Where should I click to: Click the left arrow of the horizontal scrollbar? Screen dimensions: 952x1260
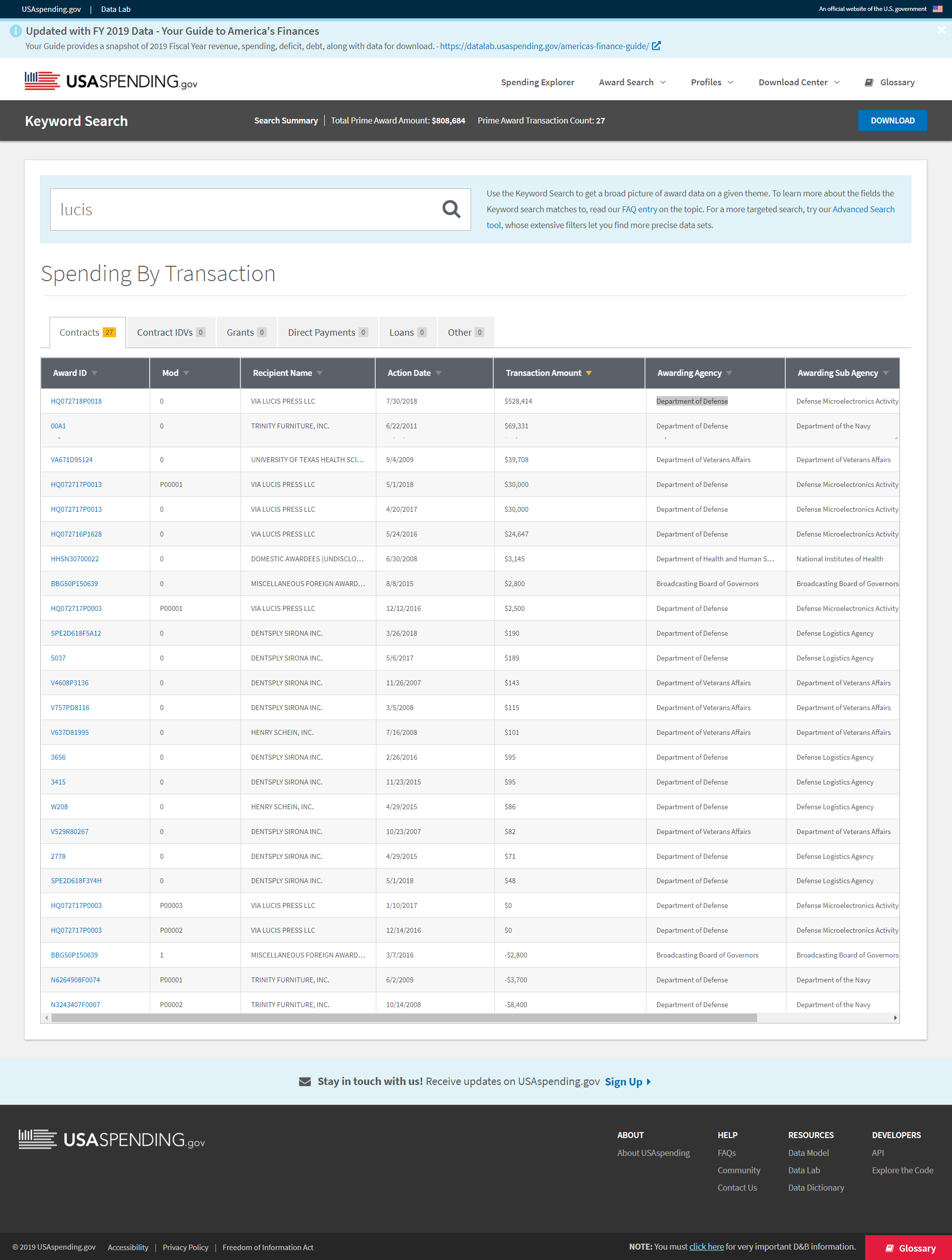tap(46, 1018)
